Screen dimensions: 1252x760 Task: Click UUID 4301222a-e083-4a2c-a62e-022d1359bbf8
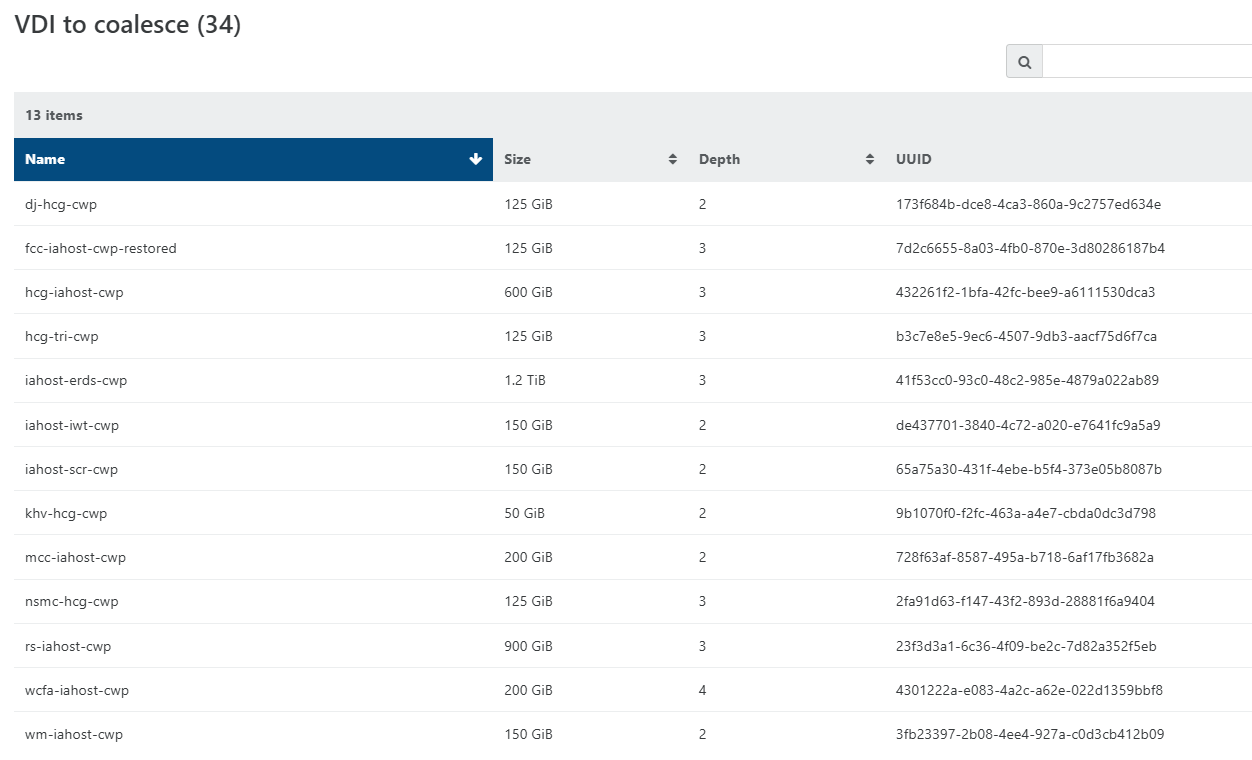coord(1029,690)
